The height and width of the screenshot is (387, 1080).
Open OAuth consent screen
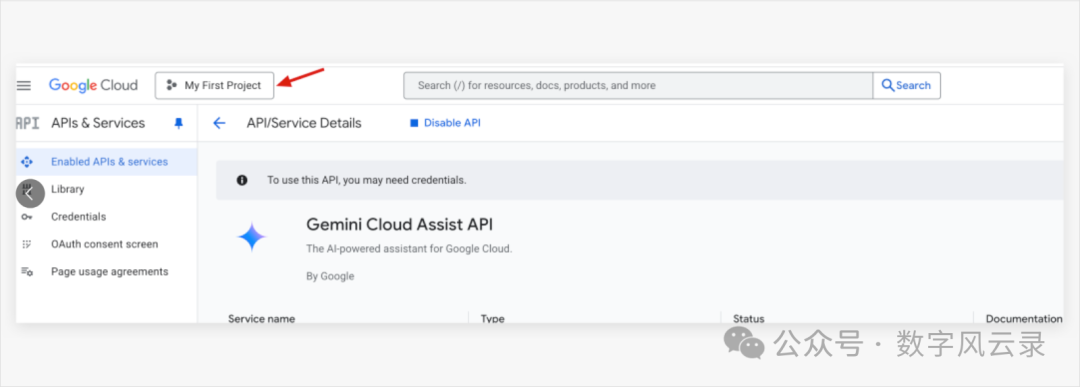point(106,244)
